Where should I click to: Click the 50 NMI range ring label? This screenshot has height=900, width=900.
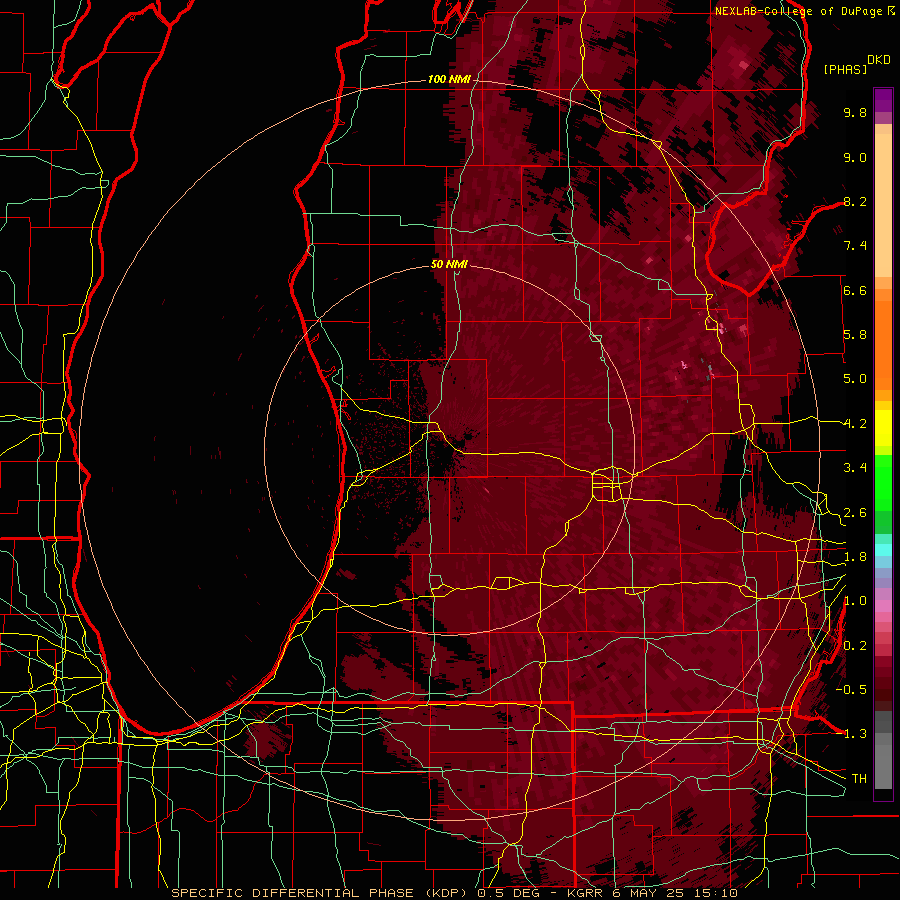click(449, 264)
